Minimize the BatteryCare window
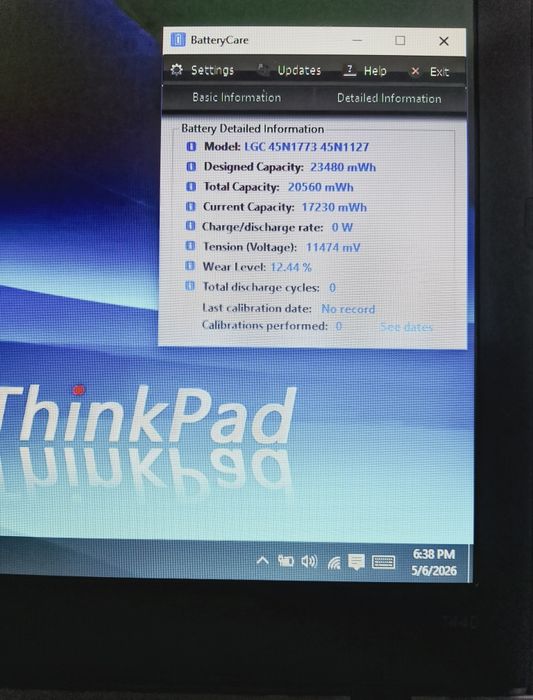533x700 pixels. click(x=357, y=41)
